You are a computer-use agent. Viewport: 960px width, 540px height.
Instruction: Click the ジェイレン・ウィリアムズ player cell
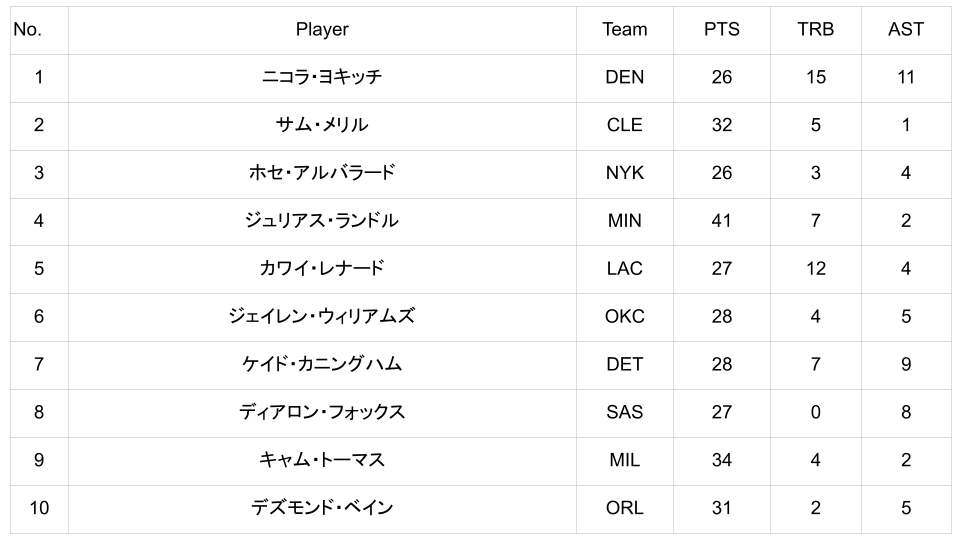pyautogui.click(x=322, y=317)
